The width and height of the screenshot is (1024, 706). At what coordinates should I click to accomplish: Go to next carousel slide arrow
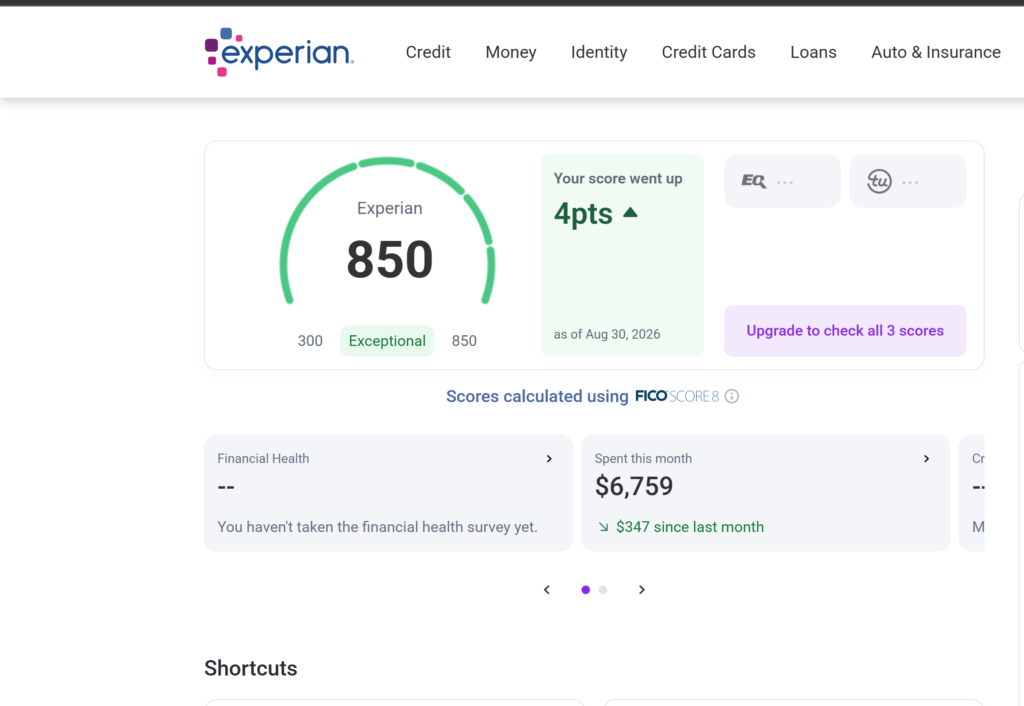[642, 590]
